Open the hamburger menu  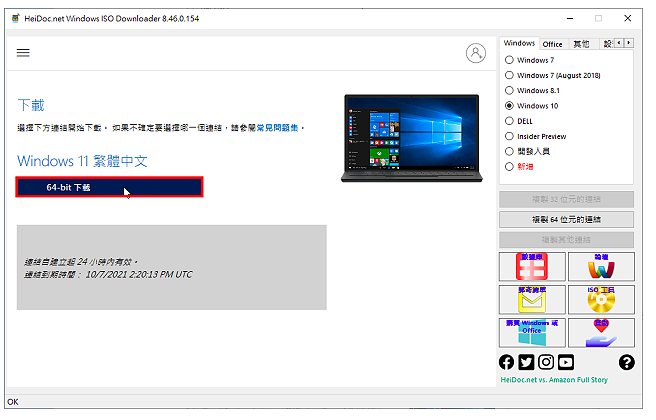pos(23,53)
